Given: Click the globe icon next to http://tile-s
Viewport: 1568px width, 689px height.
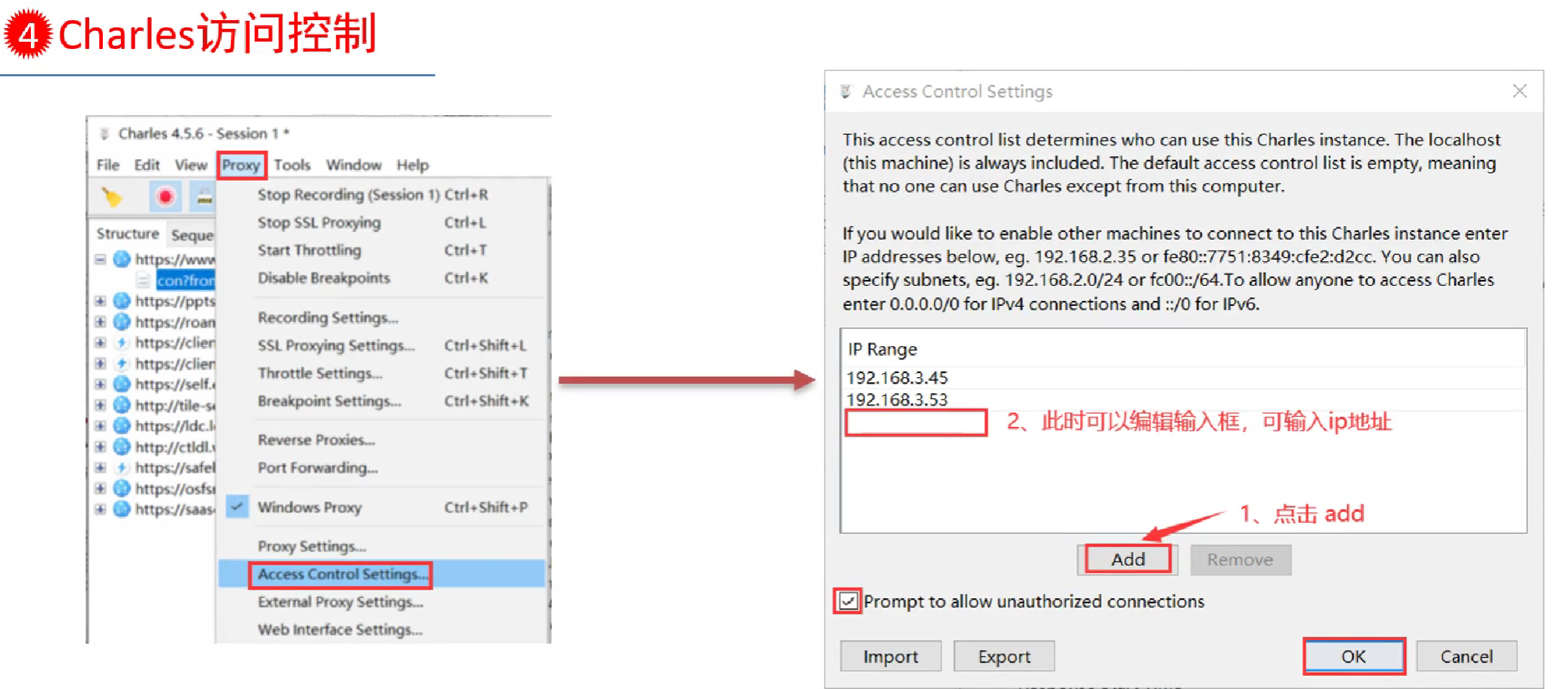Looking at the screenshot, I should (122, 405).
